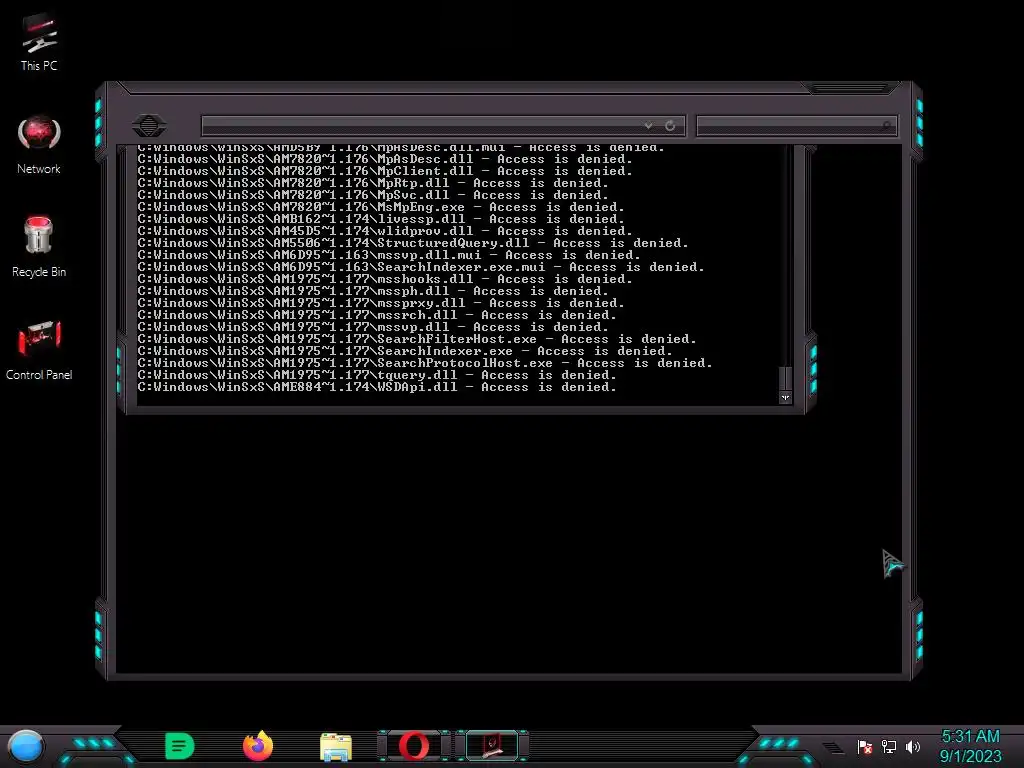Viewport: 1024px width, 768px height.
Task: Click the console vertical scrollbar thumb
Action: [786, 379]
